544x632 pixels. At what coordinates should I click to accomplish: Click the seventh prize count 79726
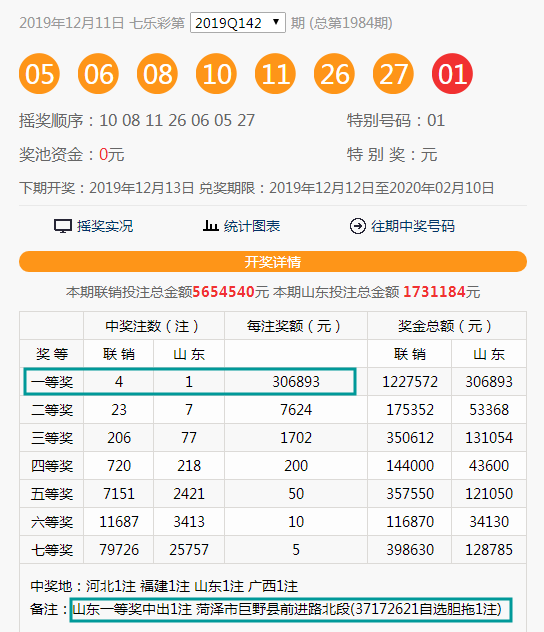click(119, 550)
